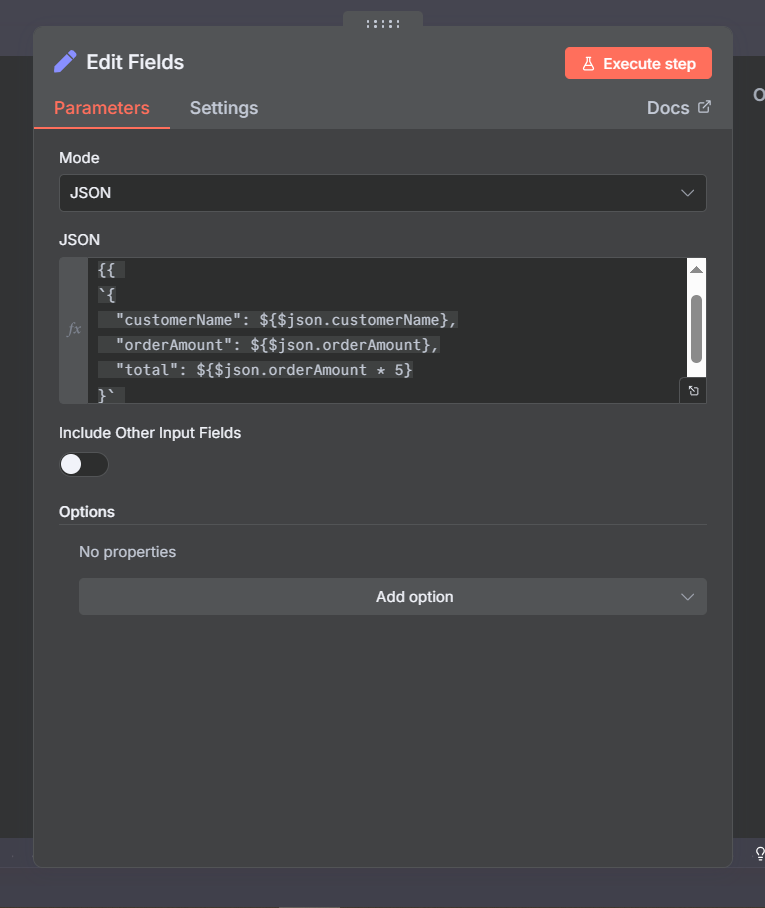Click the Edit Fields node title
Viewport: 765px width, 908px height.
point(135,62)
